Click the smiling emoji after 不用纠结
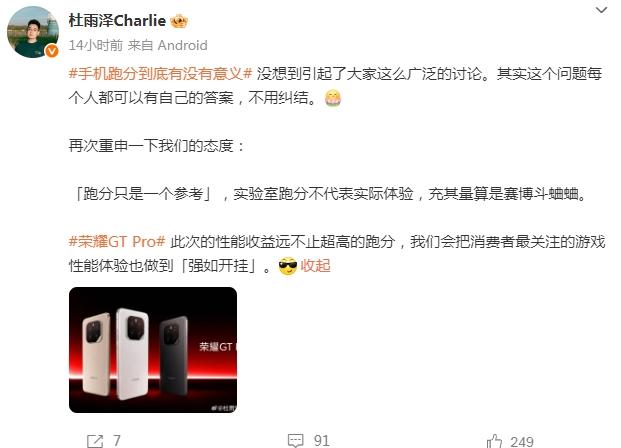621x448 pixels. (333, 98)
